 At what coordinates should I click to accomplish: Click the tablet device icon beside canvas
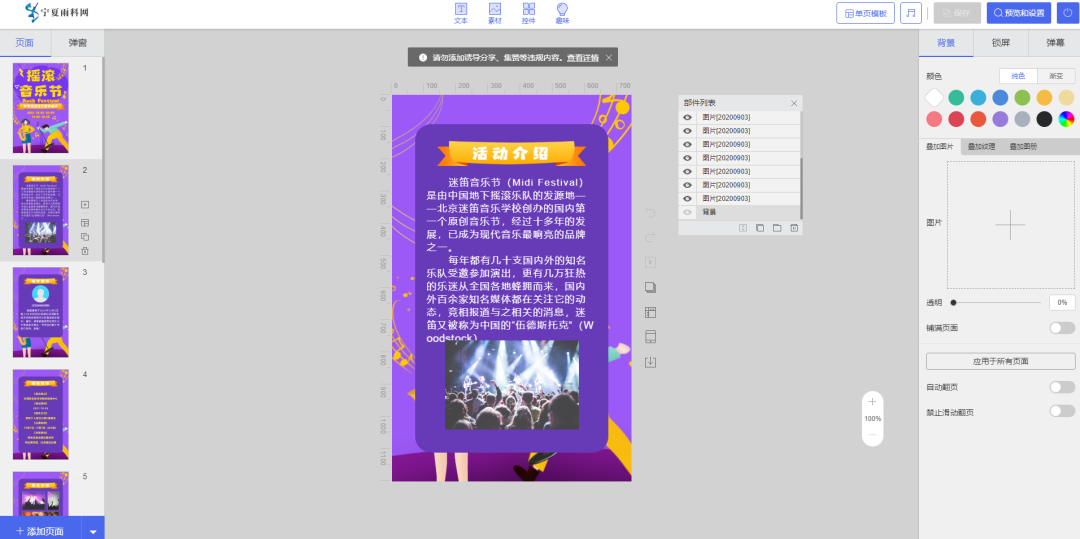point(650,337)
